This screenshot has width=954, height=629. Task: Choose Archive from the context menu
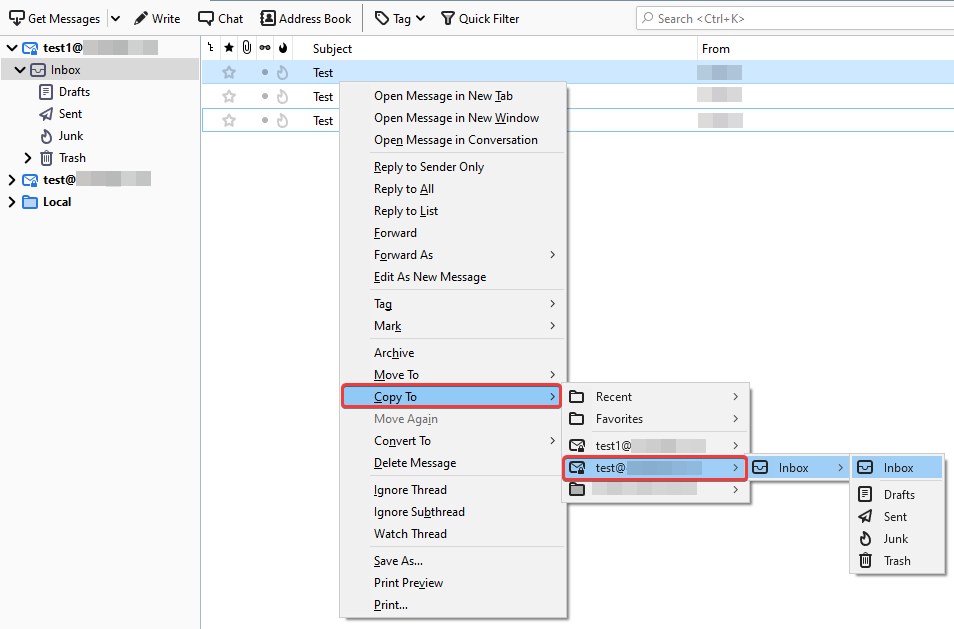tap(394, 353)
